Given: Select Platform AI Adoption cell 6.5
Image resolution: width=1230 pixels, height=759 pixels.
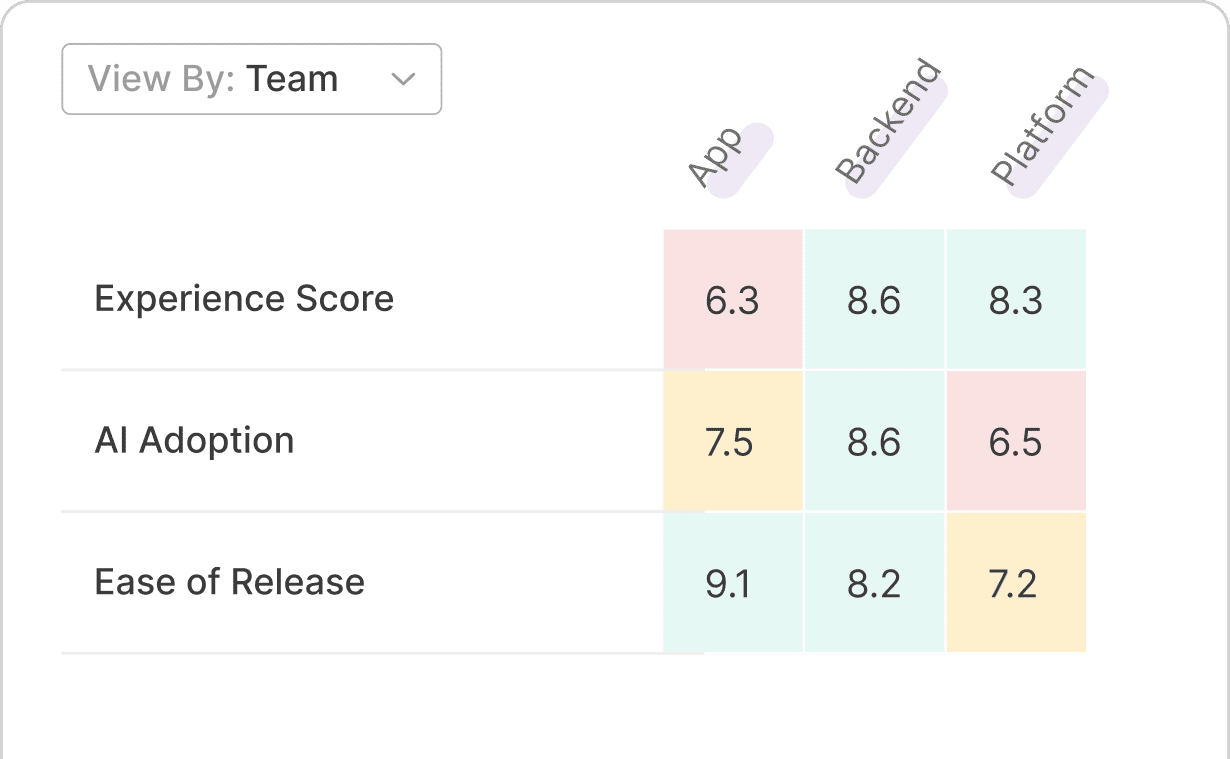Looking at the screenshot, I should pyautogui.click(x=1016, y=441).
